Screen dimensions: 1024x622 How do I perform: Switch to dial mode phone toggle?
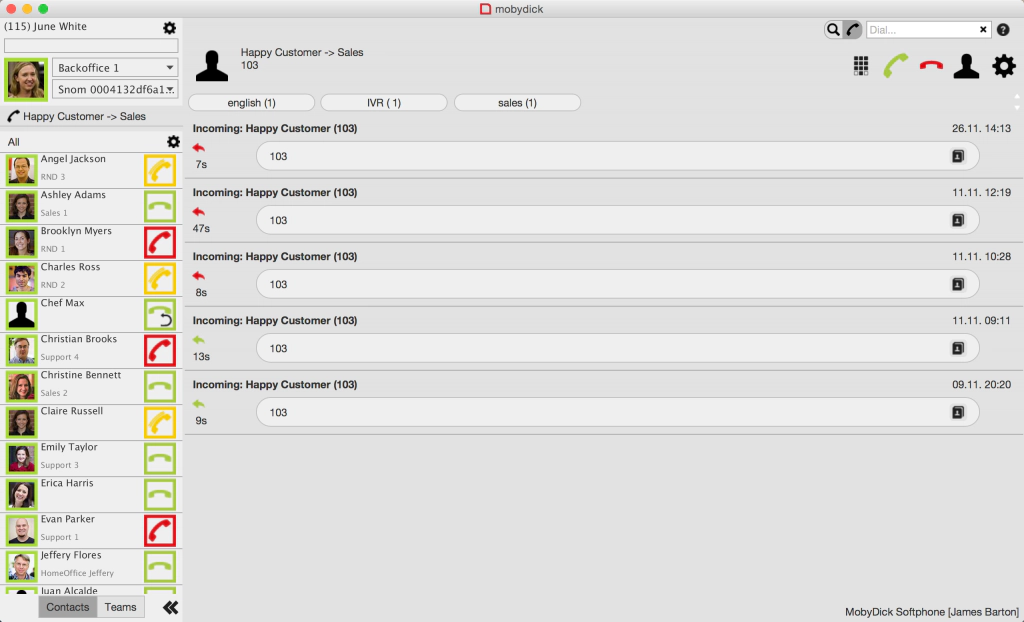[x=852, y=30]
